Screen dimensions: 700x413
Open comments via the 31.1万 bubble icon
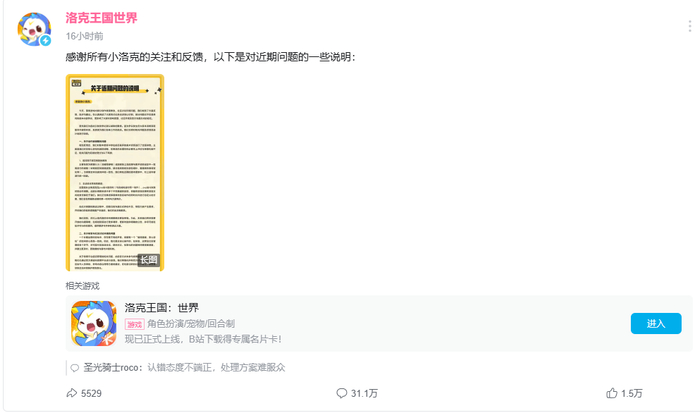[x=342, y=393]
